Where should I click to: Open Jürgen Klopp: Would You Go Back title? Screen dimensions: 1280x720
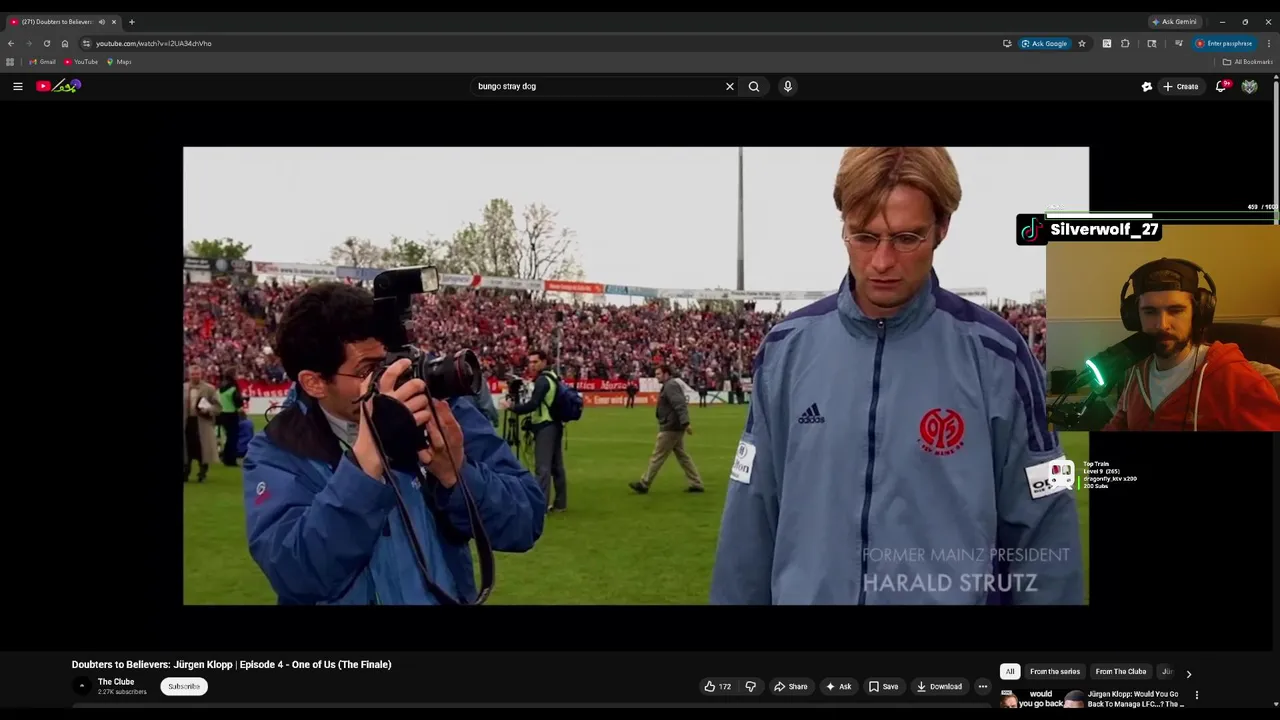click(x=1136, y=699)
